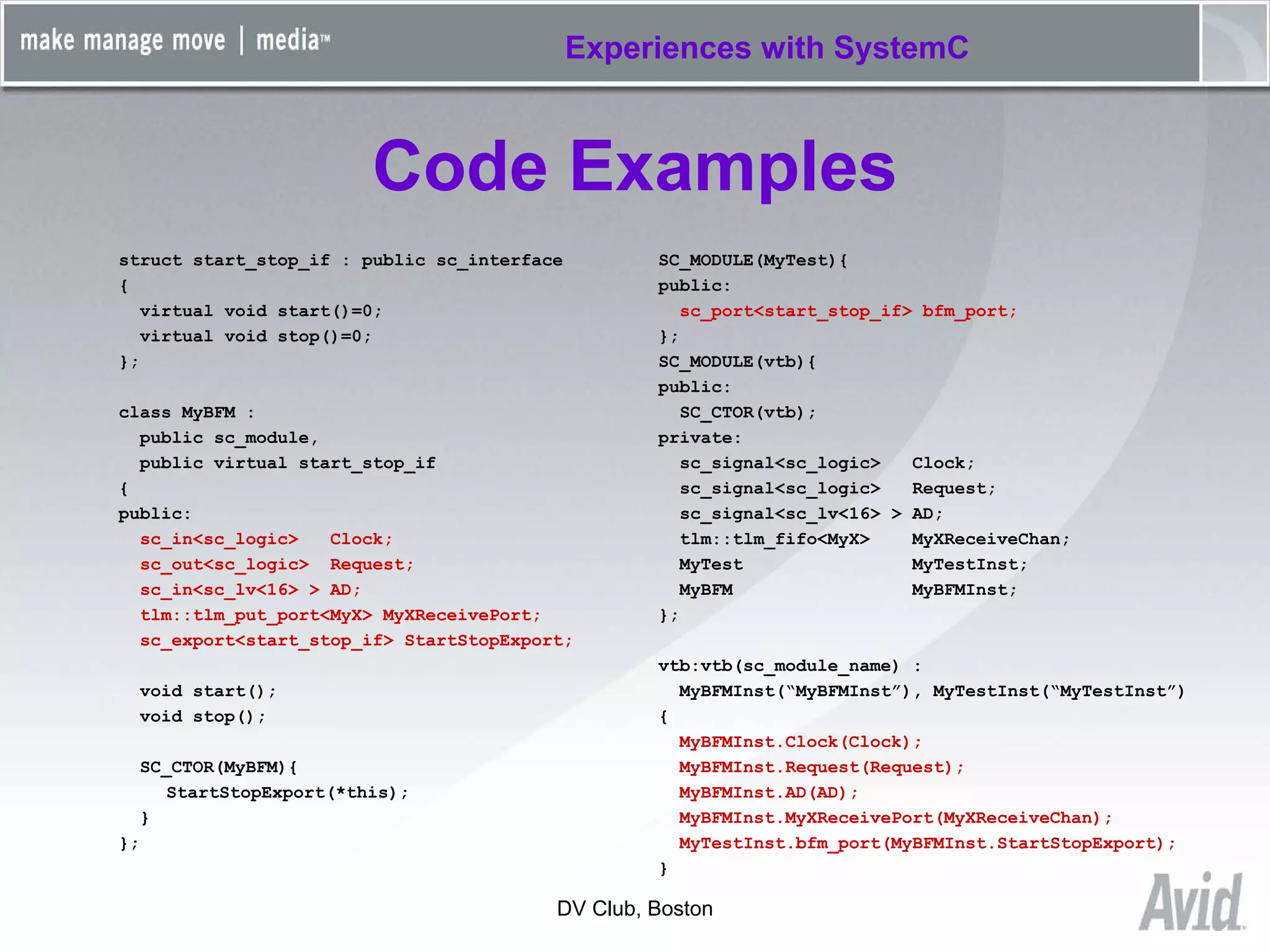
Task: Click the 'tlm::tlm_fifo<MyX> MyXReceiveChan;' line
Action: (874, 539)
